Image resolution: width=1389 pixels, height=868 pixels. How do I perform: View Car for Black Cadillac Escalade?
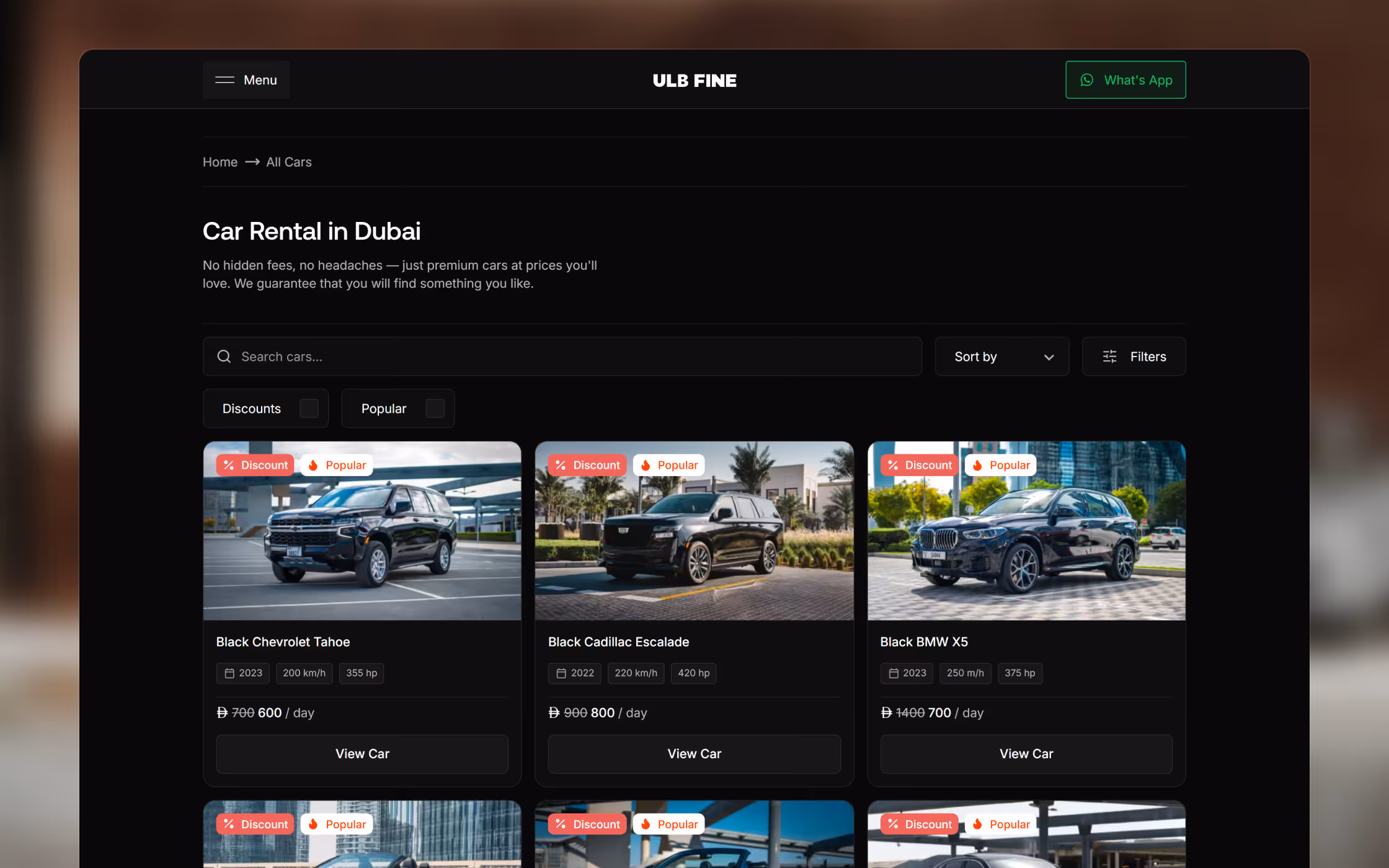[694, 754]
